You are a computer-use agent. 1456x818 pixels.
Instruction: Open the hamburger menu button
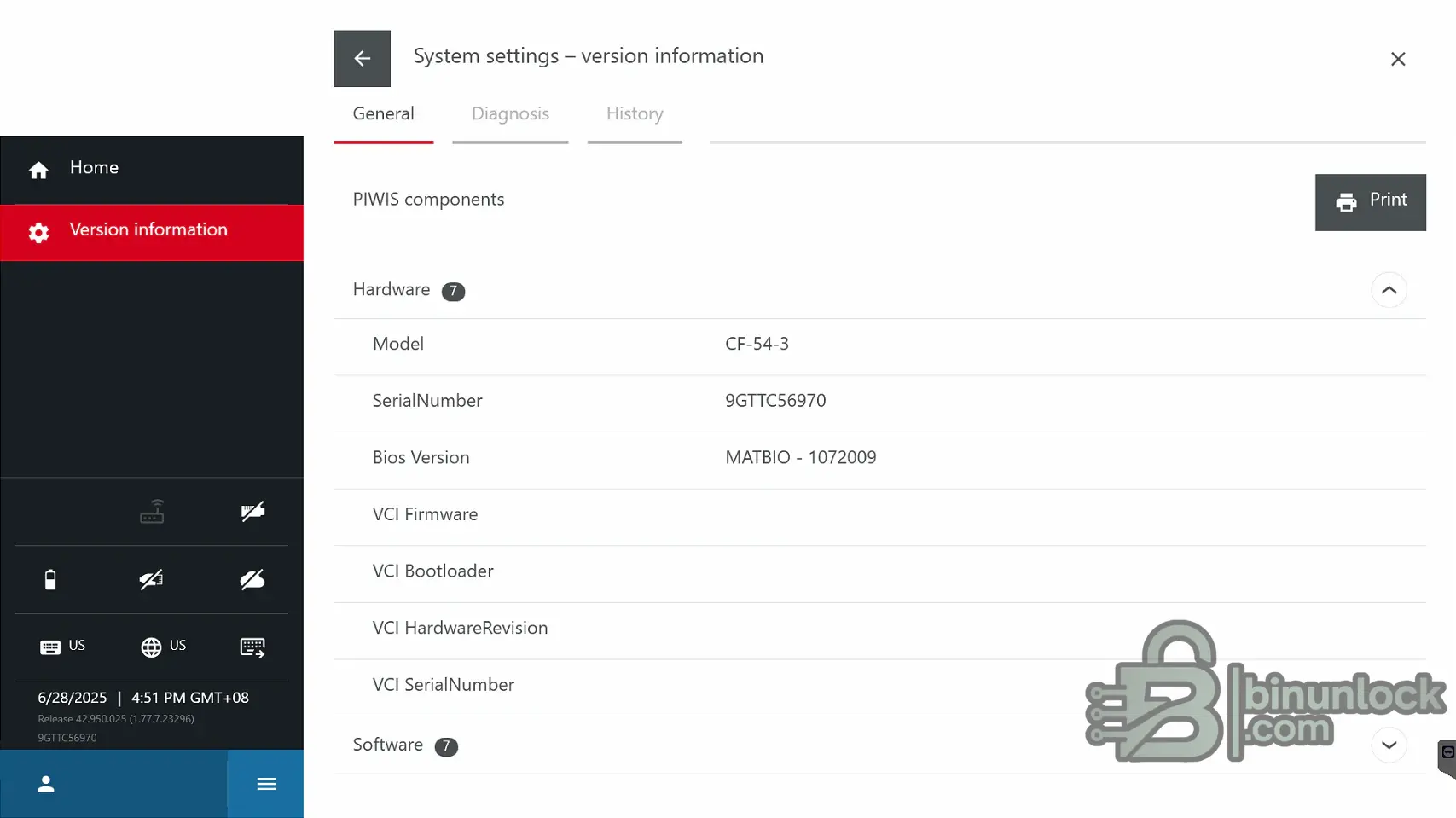[x=266, y=784]
